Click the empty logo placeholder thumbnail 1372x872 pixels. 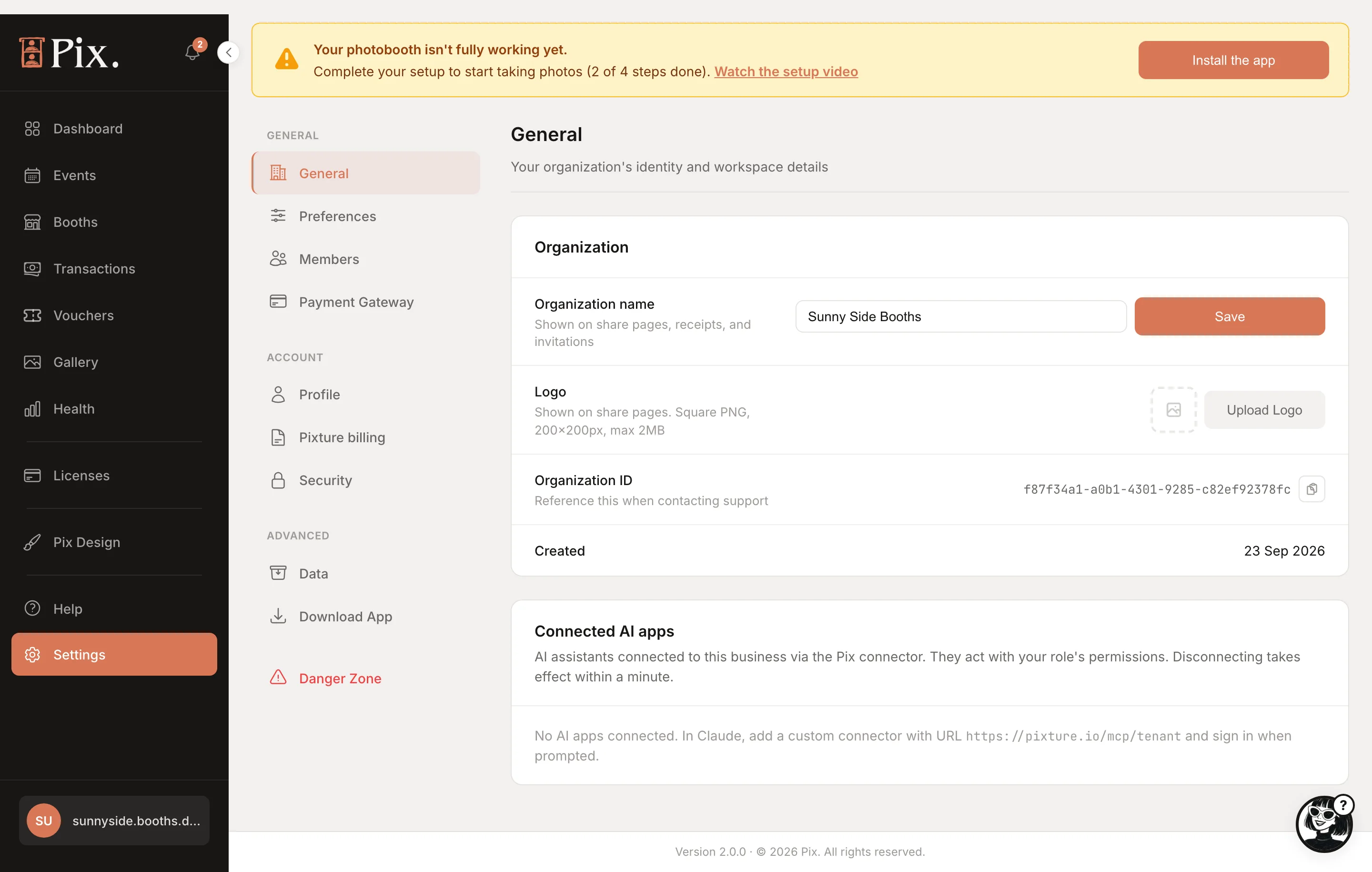pos(1174,410)
